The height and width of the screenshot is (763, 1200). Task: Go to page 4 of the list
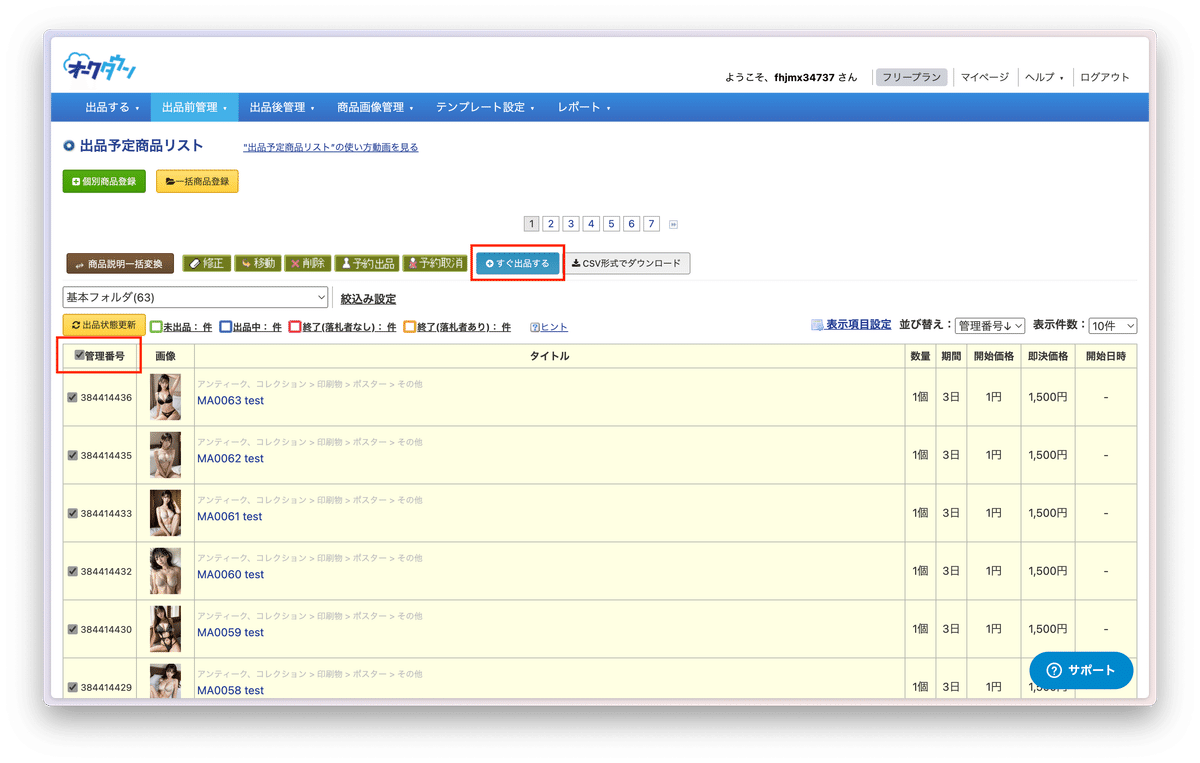coord(591,224)
